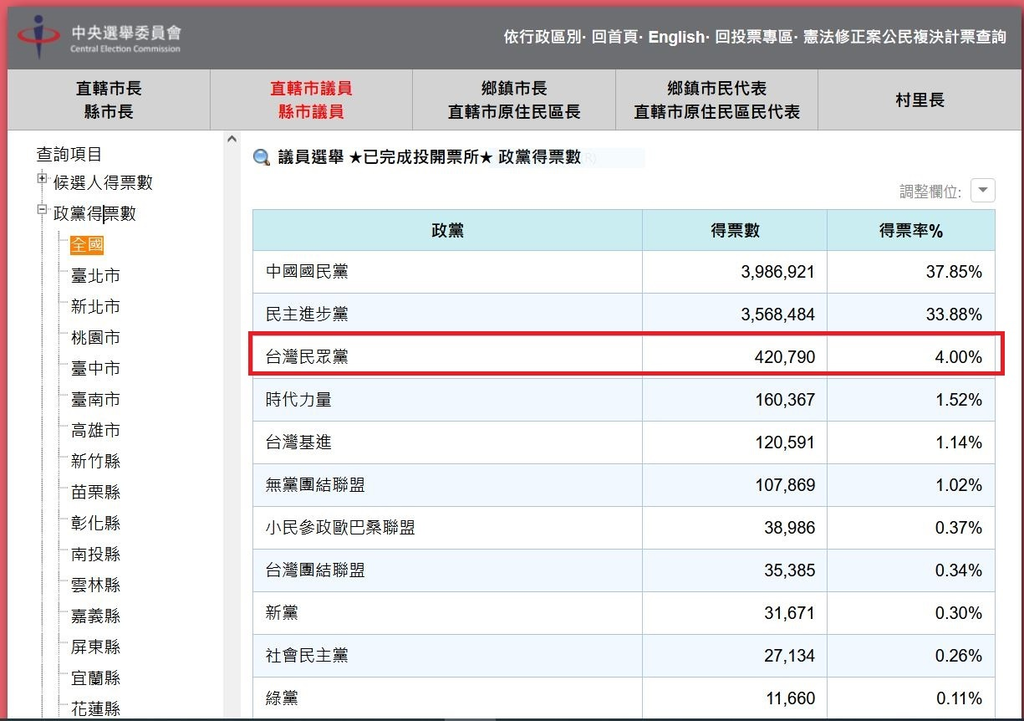This screenshot has width=1024, height=721.
Task: Click the 107,869 vote count
Action: tap(785, 485)
